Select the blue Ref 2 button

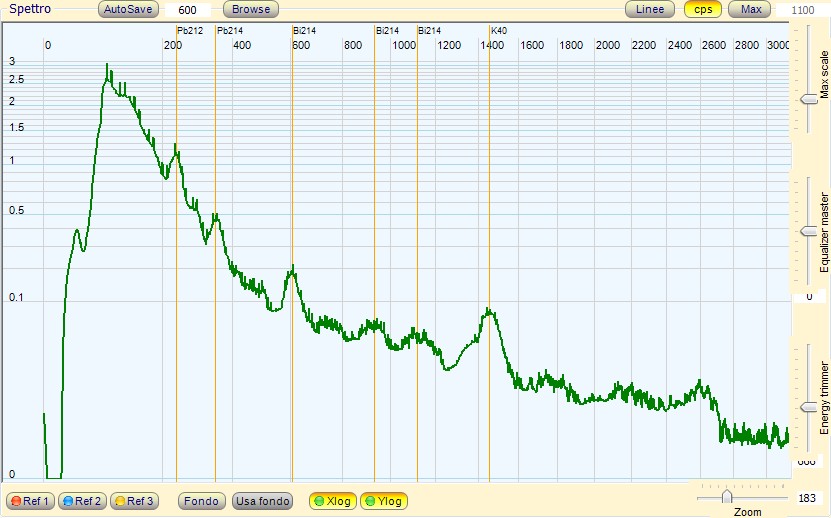coord(82,501)
